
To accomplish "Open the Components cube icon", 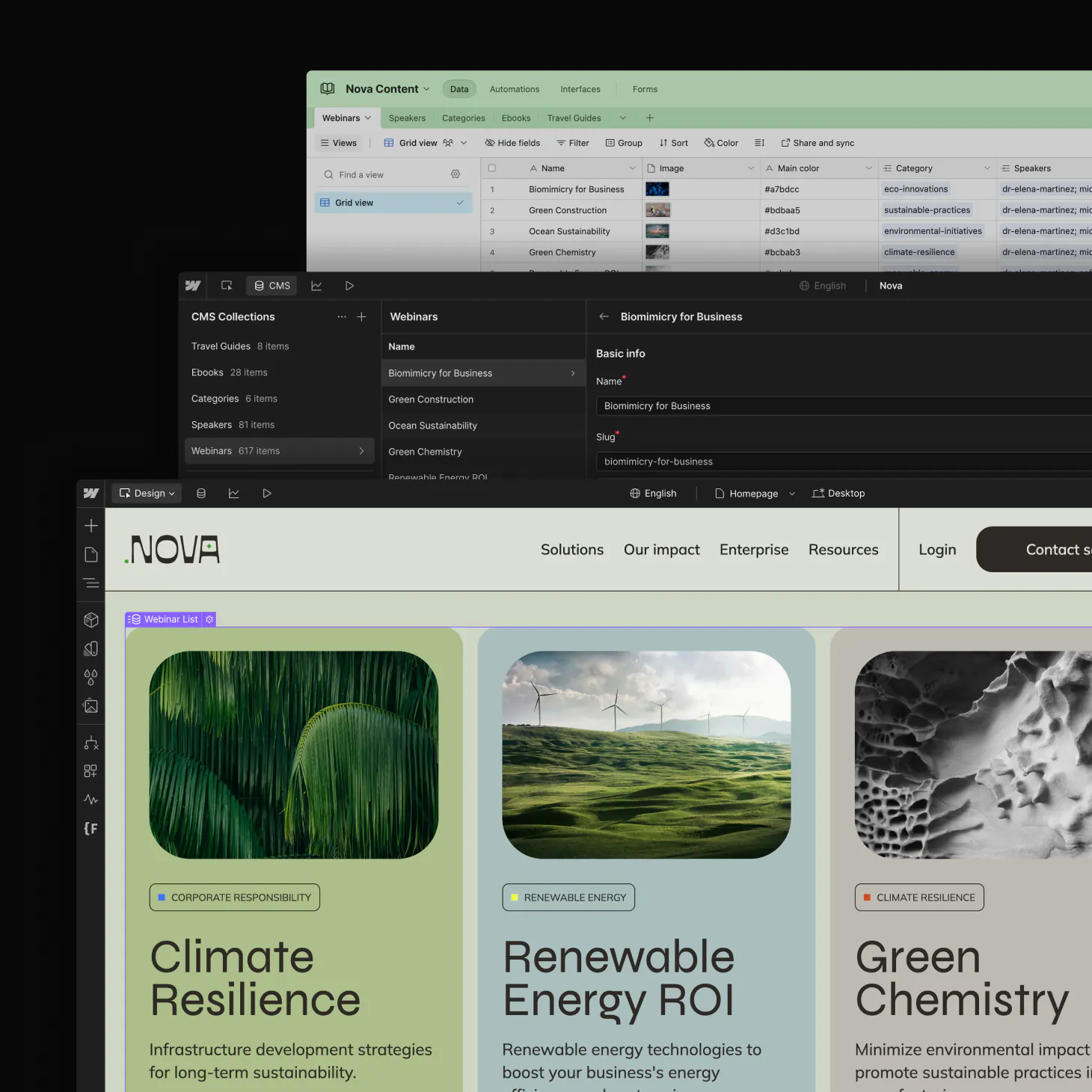I will (91, 620).
